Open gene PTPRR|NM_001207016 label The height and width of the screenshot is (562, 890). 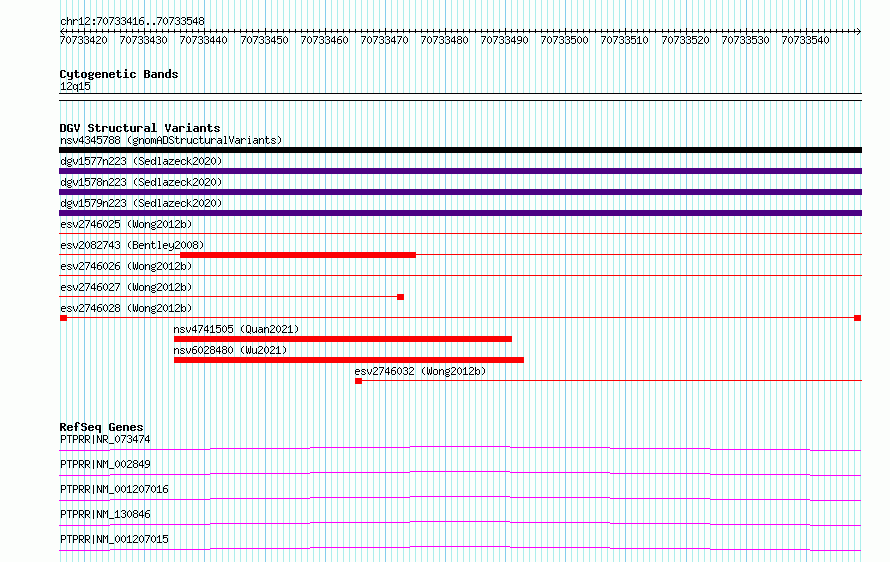114,489
